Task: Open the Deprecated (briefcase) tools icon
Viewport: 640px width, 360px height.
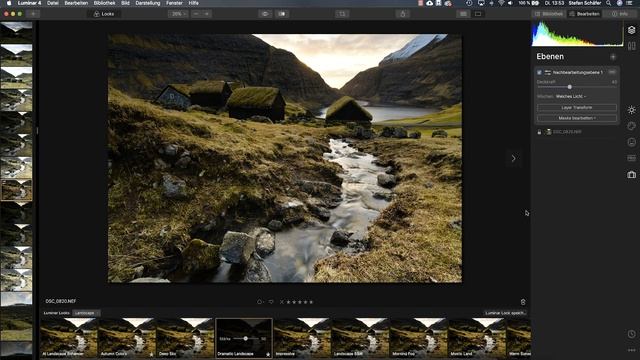Action: (631, 174)
